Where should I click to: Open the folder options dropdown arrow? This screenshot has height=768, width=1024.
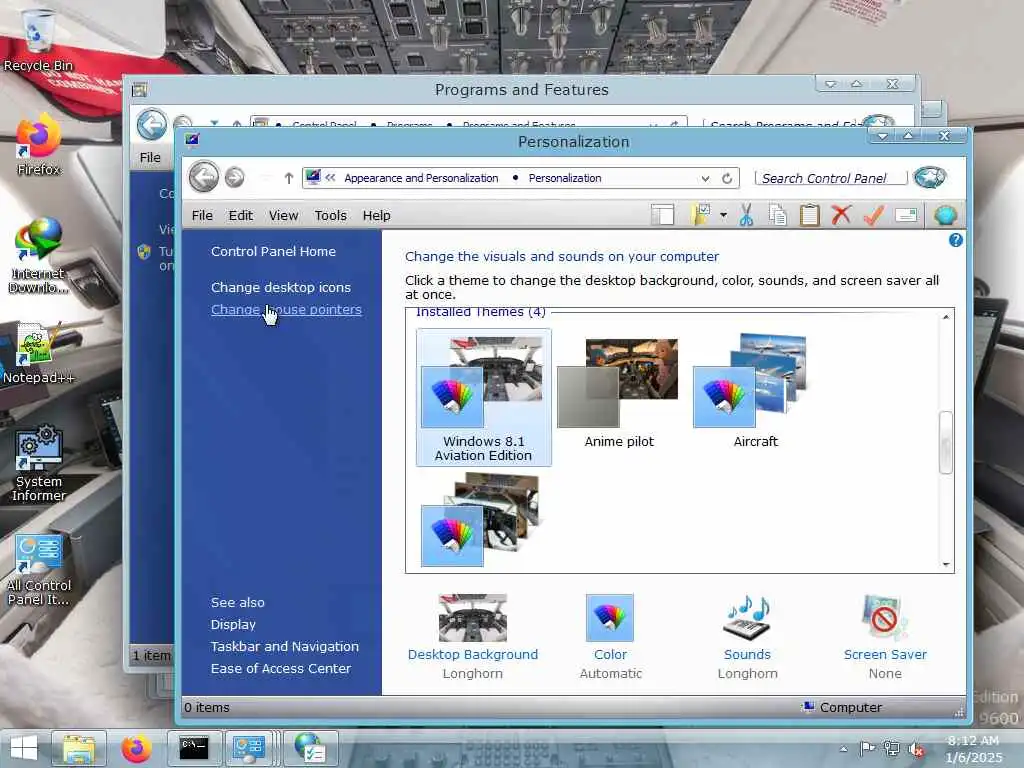724,215
